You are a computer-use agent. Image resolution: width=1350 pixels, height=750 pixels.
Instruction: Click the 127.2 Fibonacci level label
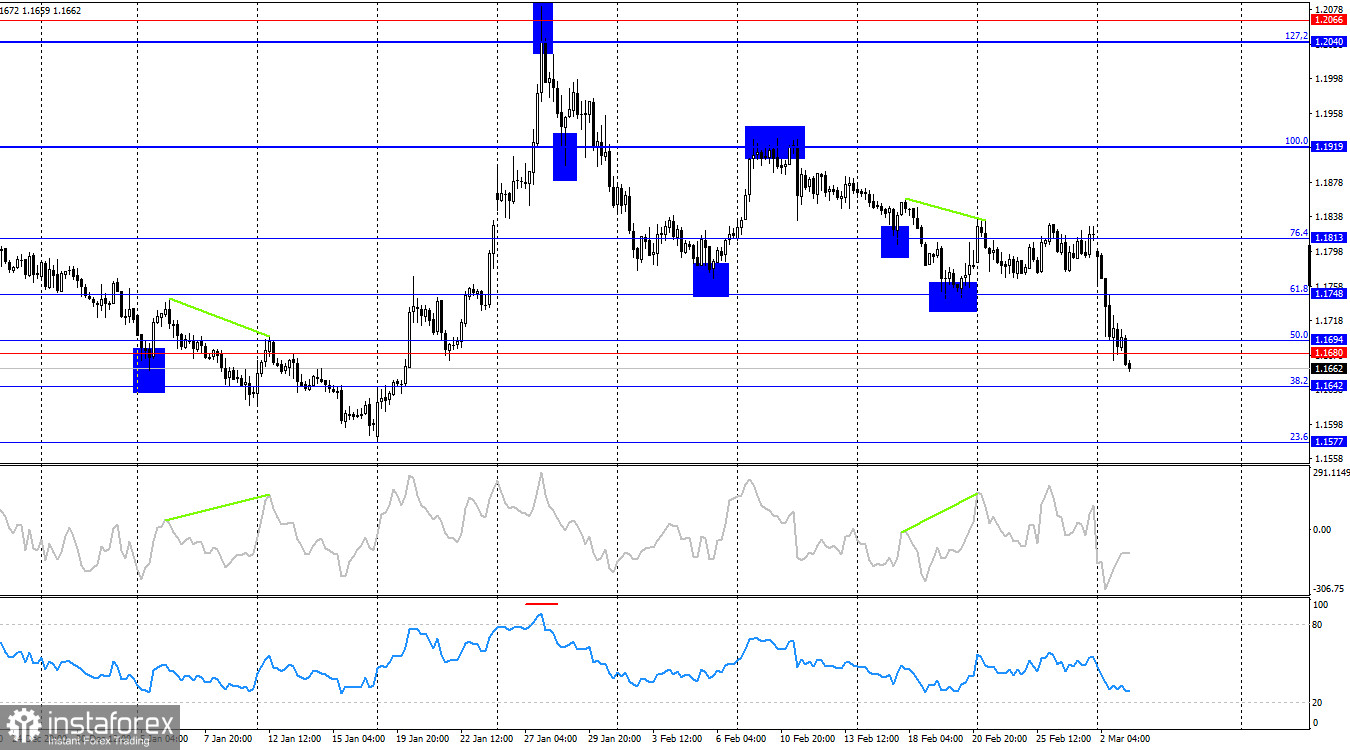1297,36
